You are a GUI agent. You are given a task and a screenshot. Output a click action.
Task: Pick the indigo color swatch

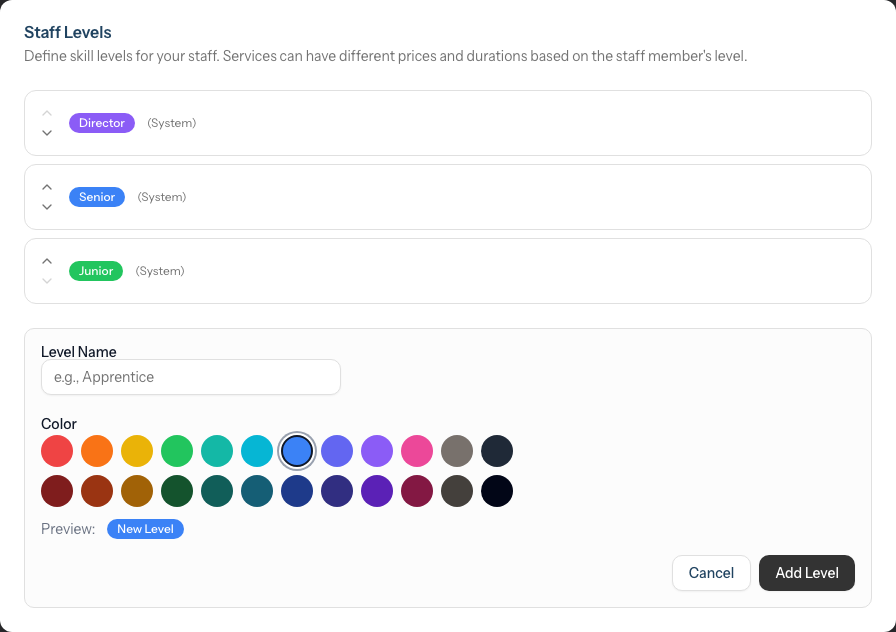pos(337,451)
